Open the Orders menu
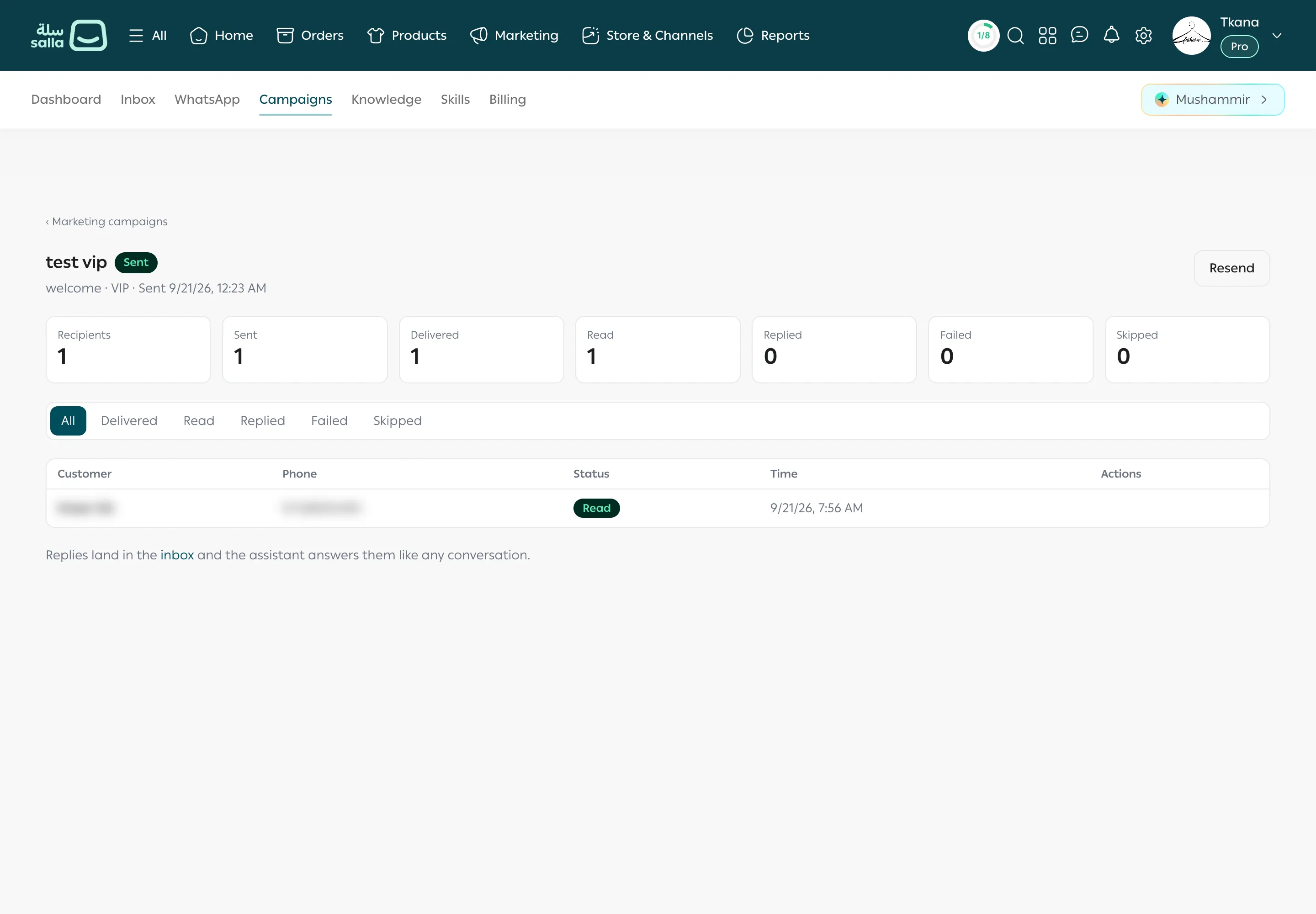This screenshot has width=1316, height=914. click(310, 36)
